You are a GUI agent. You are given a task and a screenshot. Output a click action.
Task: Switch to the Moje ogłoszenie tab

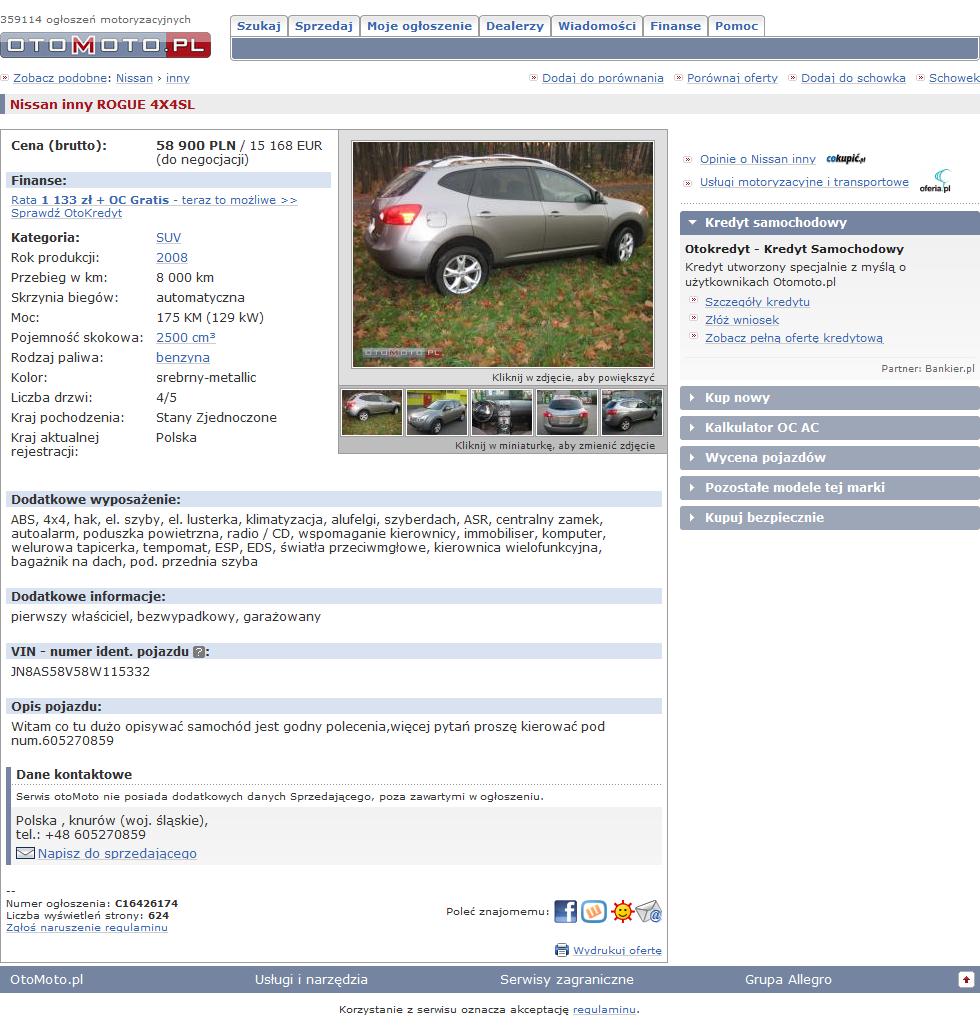(x=419, y=26)
